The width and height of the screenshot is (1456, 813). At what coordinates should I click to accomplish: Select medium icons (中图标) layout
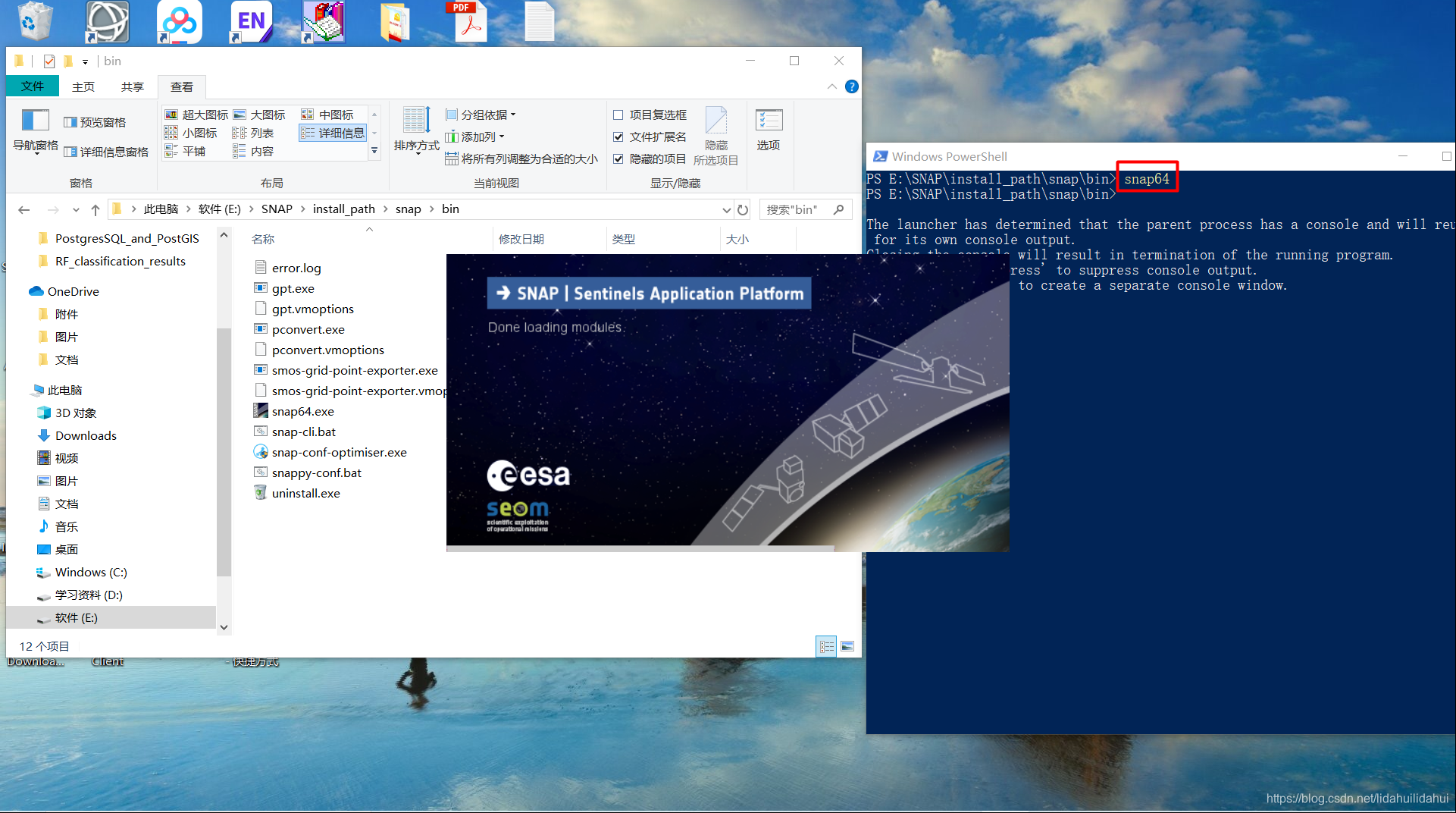(327, 115)
